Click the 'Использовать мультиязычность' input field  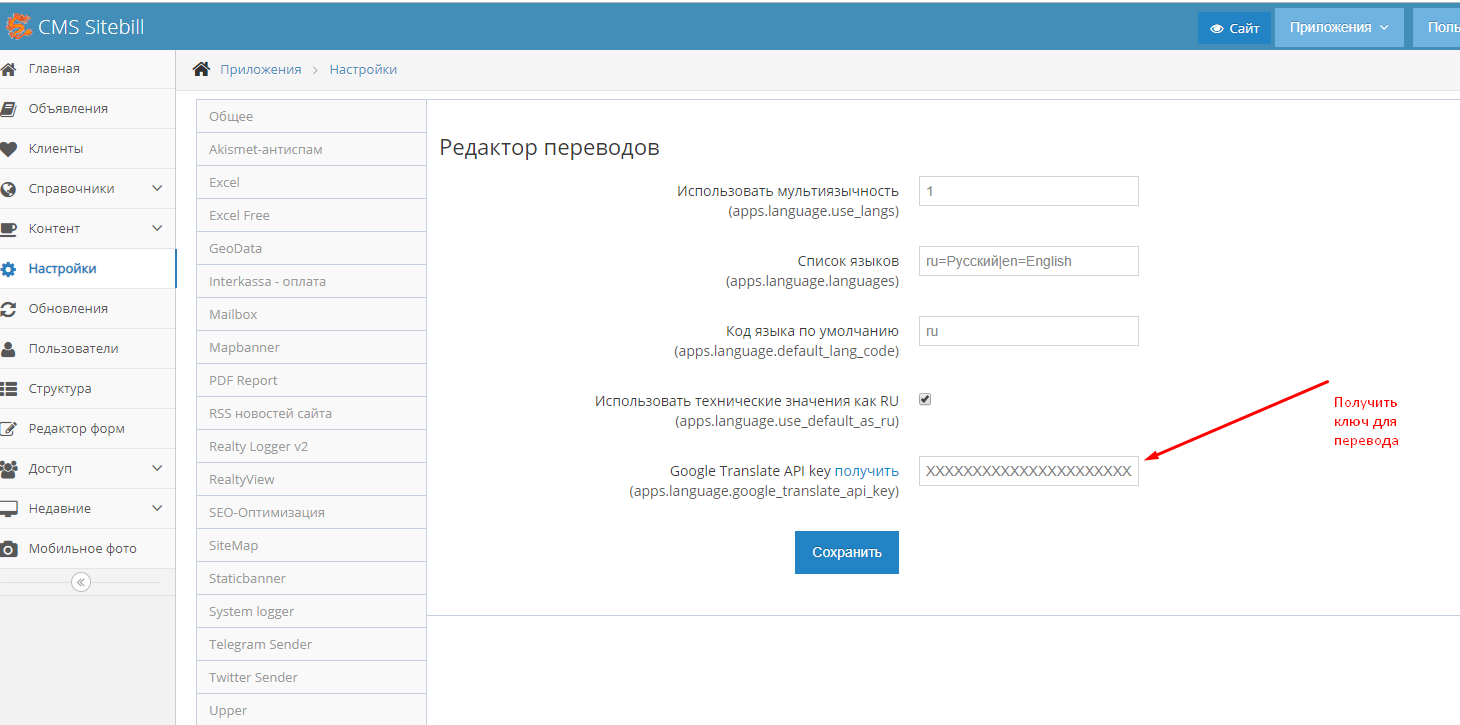(x=1029, y=191)
